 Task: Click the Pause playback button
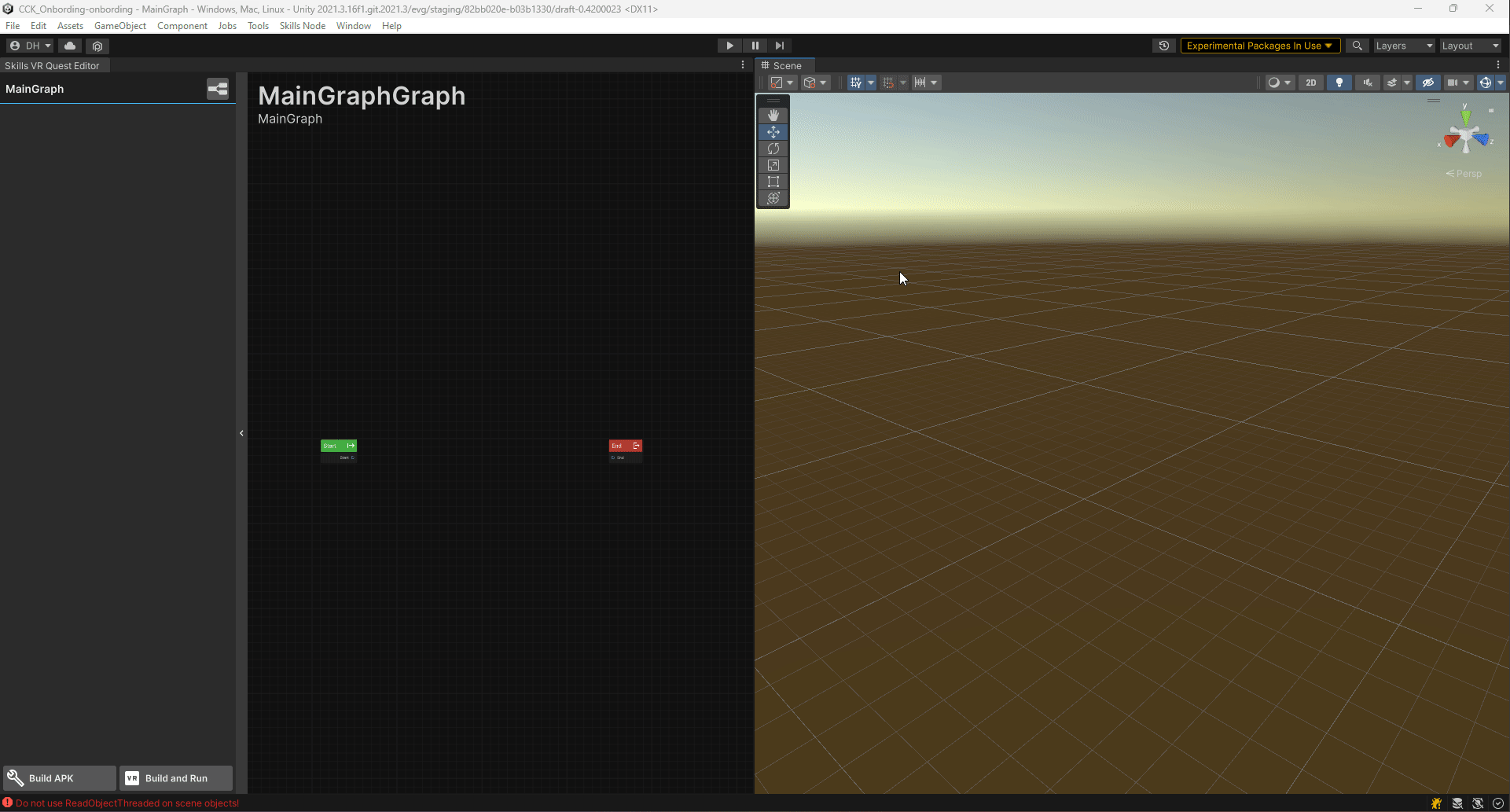coord(755,46)
